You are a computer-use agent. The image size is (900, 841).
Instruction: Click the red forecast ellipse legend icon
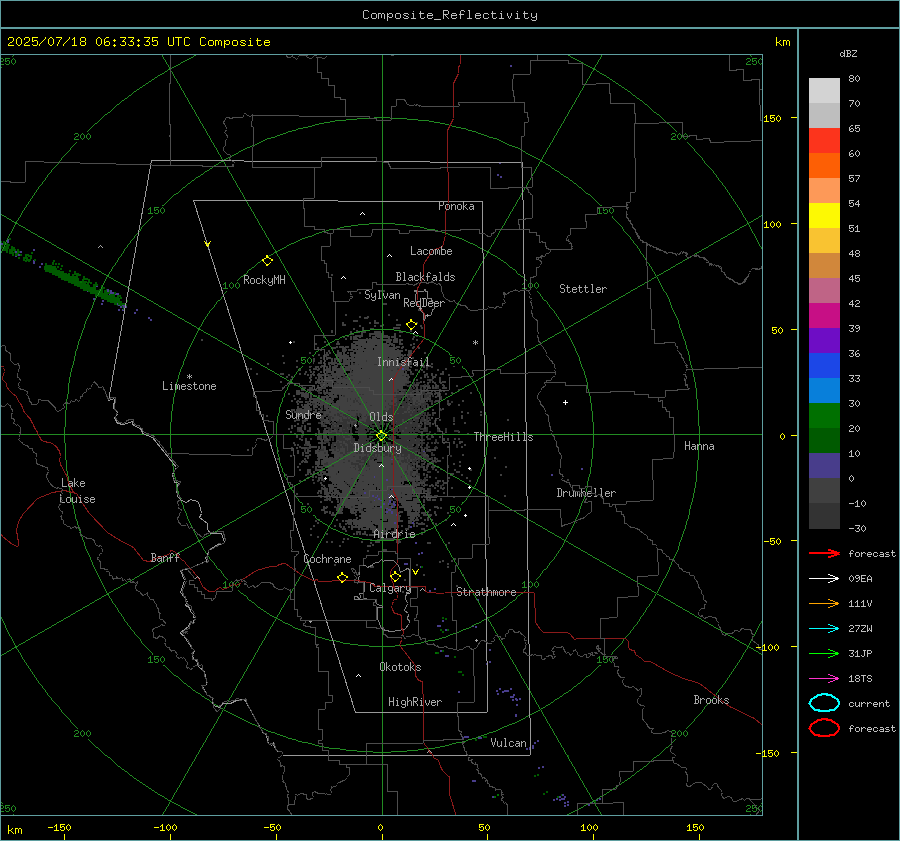[824, 728]
